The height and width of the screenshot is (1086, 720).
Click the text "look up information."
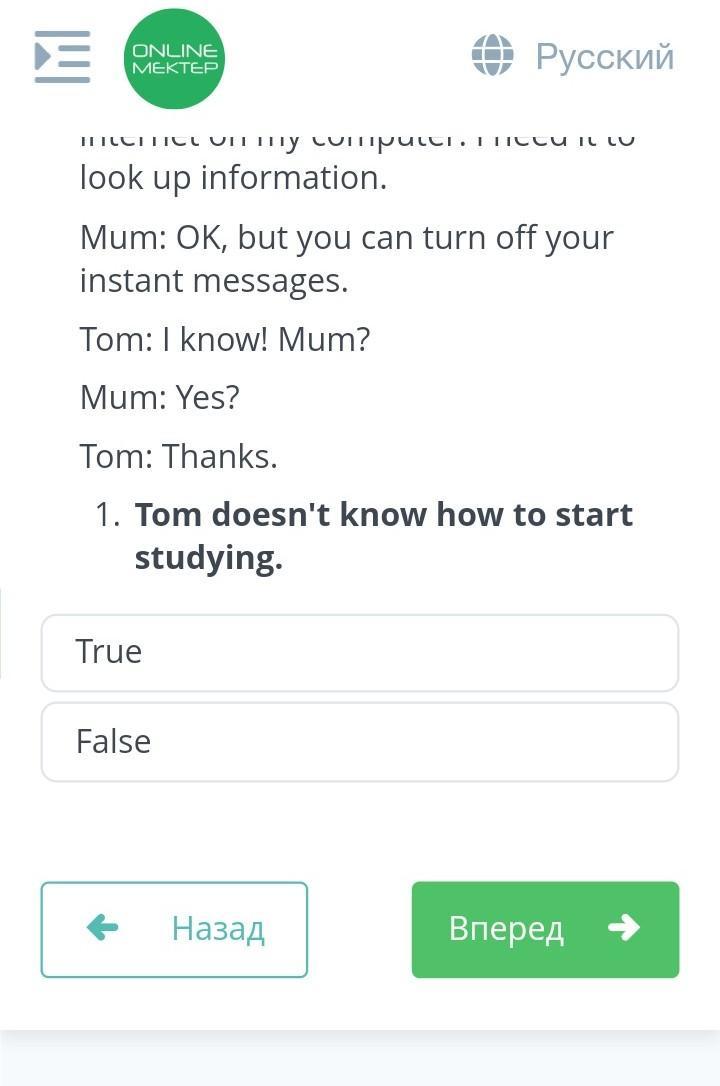[233, 178]
